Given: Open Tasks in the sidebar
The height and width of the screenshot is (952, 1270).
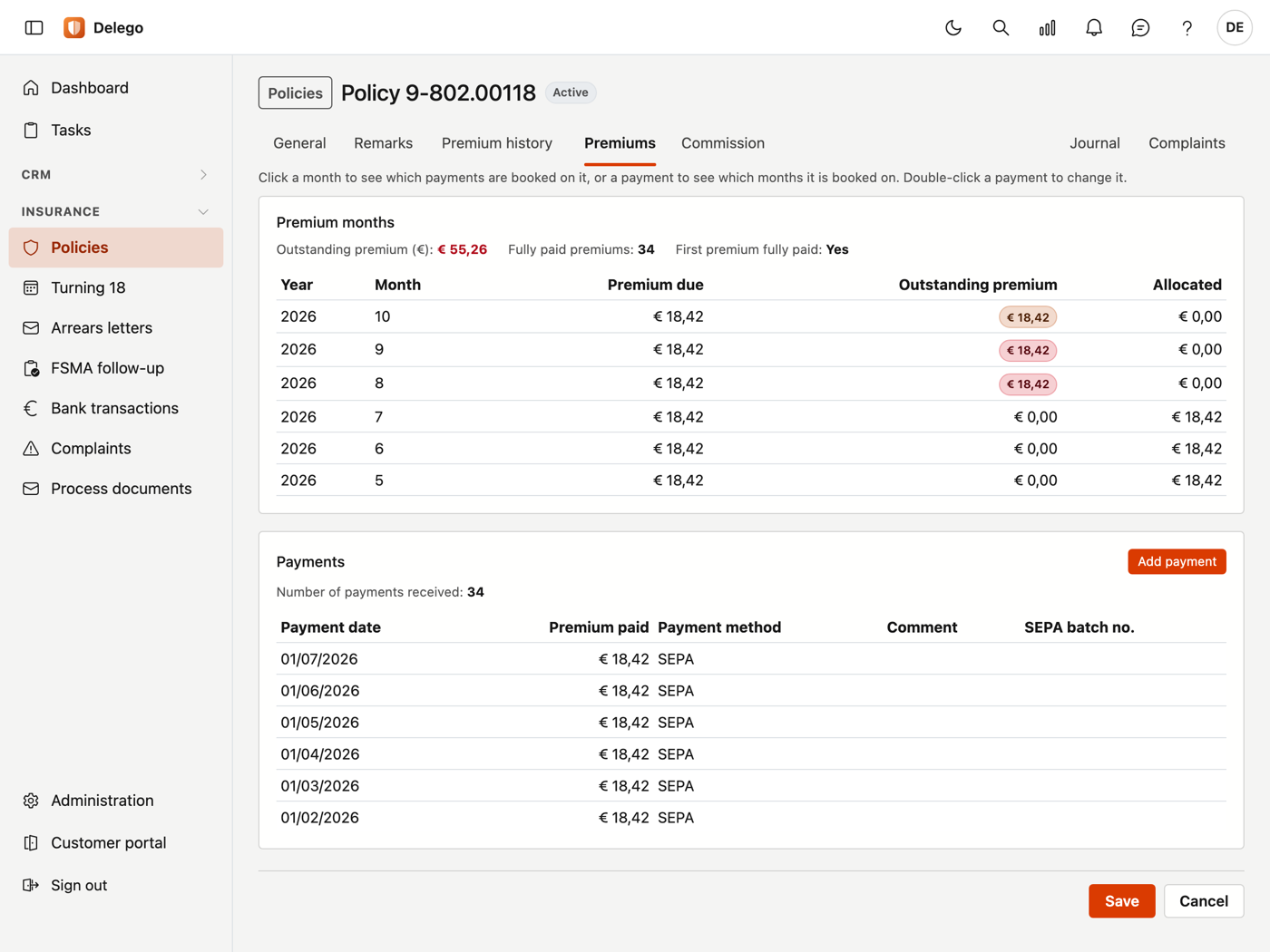Looking at the screenshot, I should click(x=116, y=130).
